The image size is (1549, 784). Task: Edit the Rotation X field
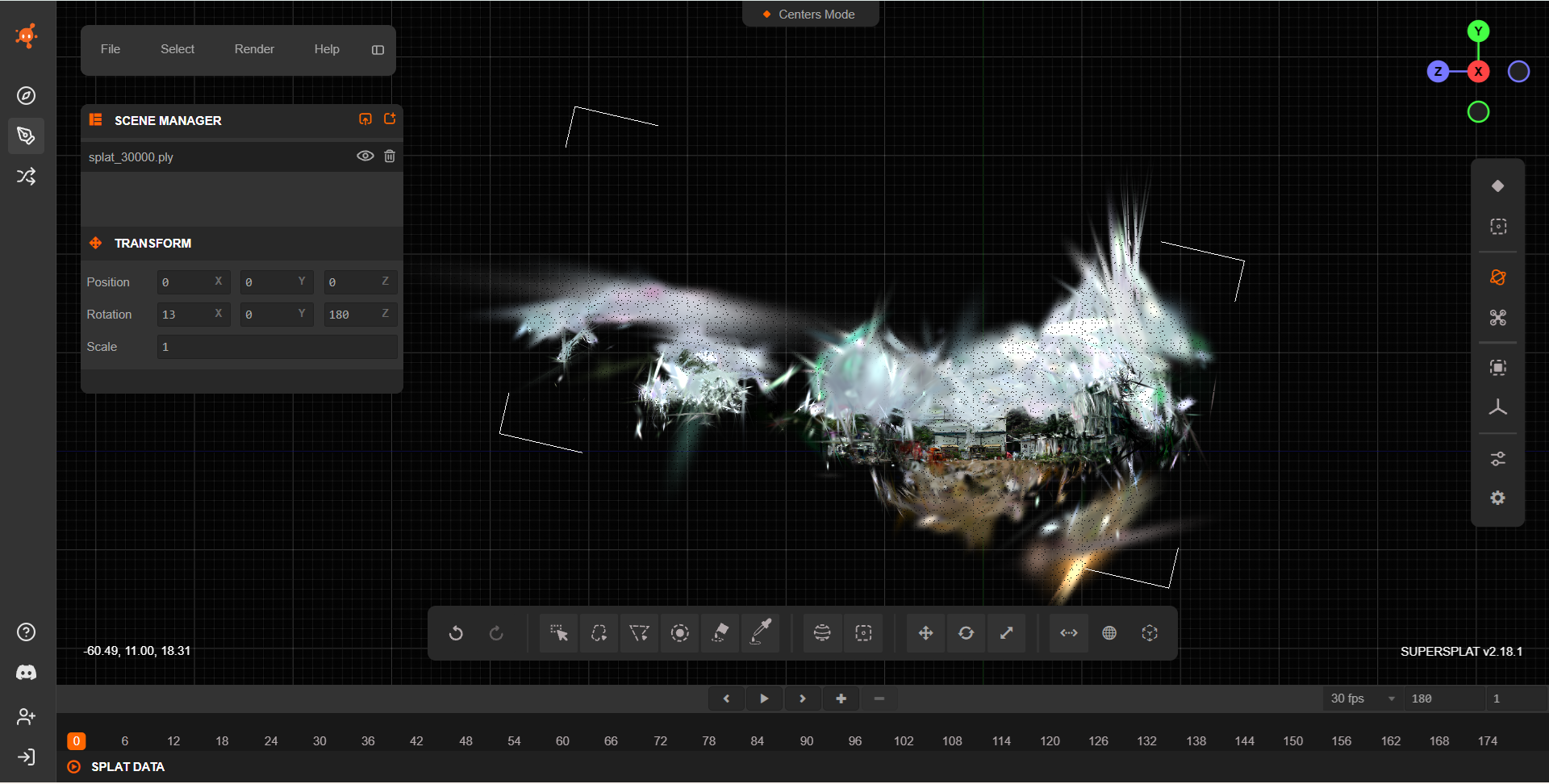[194, 315]
